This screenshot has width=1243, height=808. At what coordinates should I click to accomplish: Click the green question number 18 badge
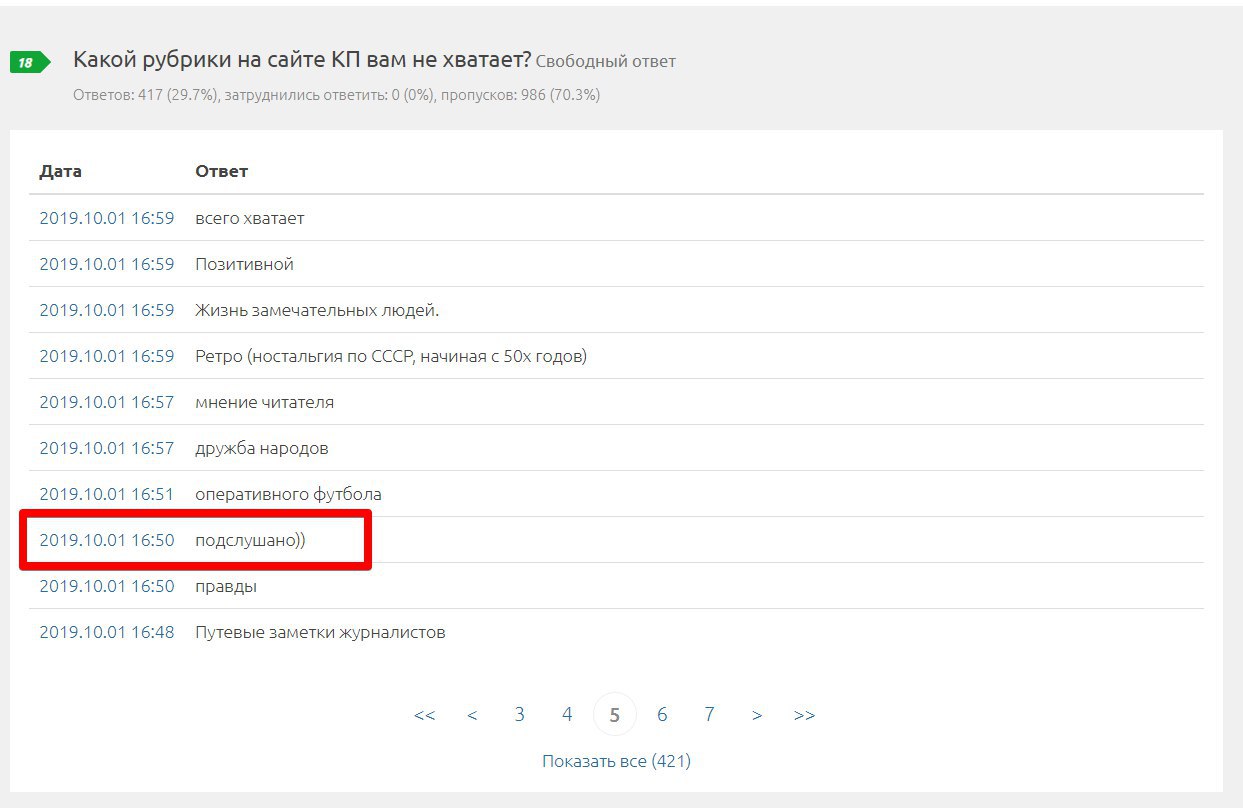28,63
